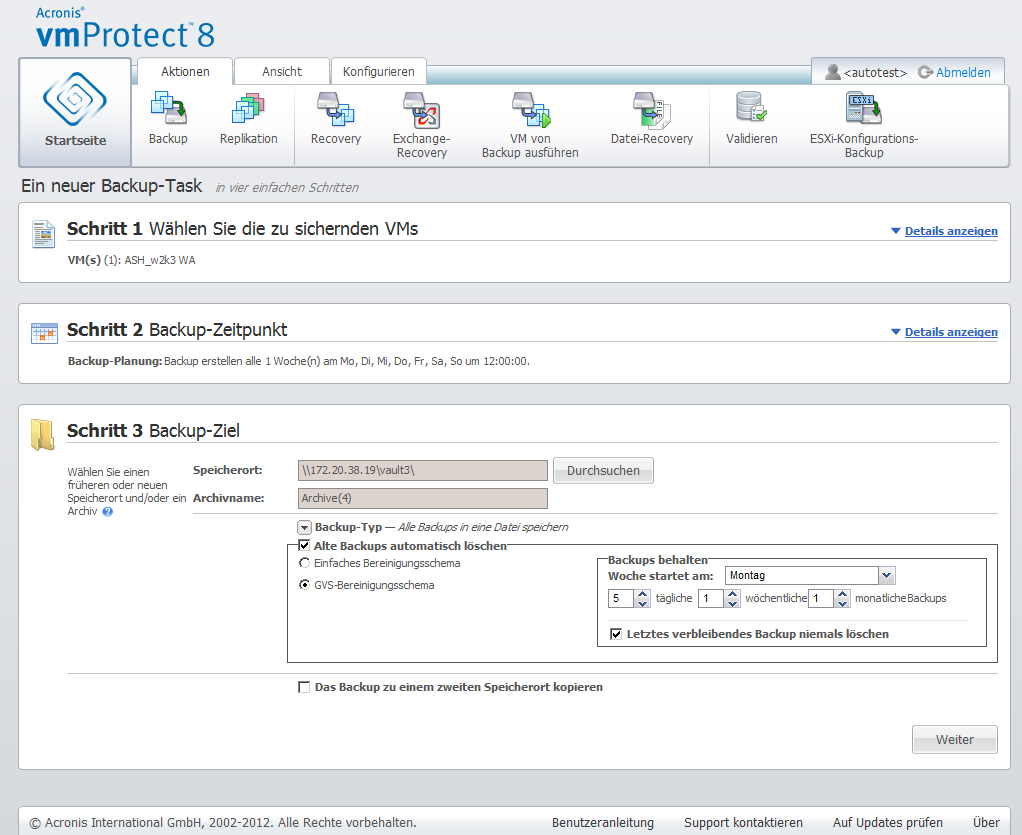
Task: Click the Schritt 1 document icon
Action: click(44, 234)
